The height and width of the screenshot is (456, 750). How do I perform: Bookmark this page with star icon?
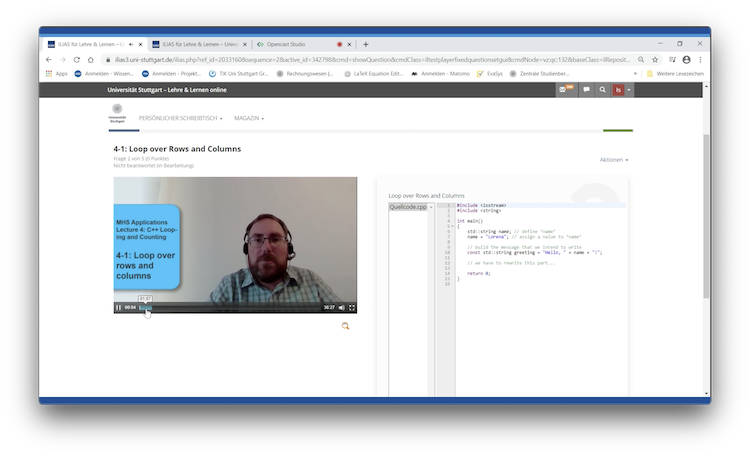(655, 60)
